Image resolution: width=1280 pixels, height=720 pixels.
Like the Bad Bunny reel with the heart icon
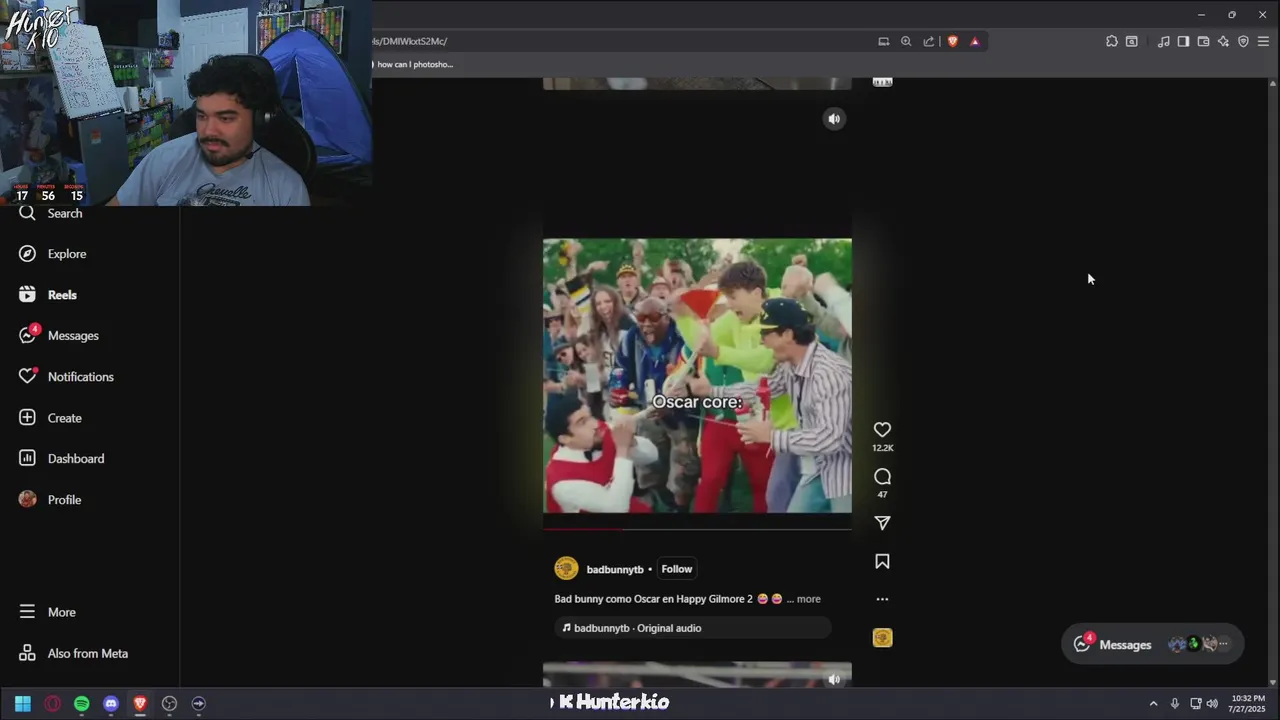[882, 430]
